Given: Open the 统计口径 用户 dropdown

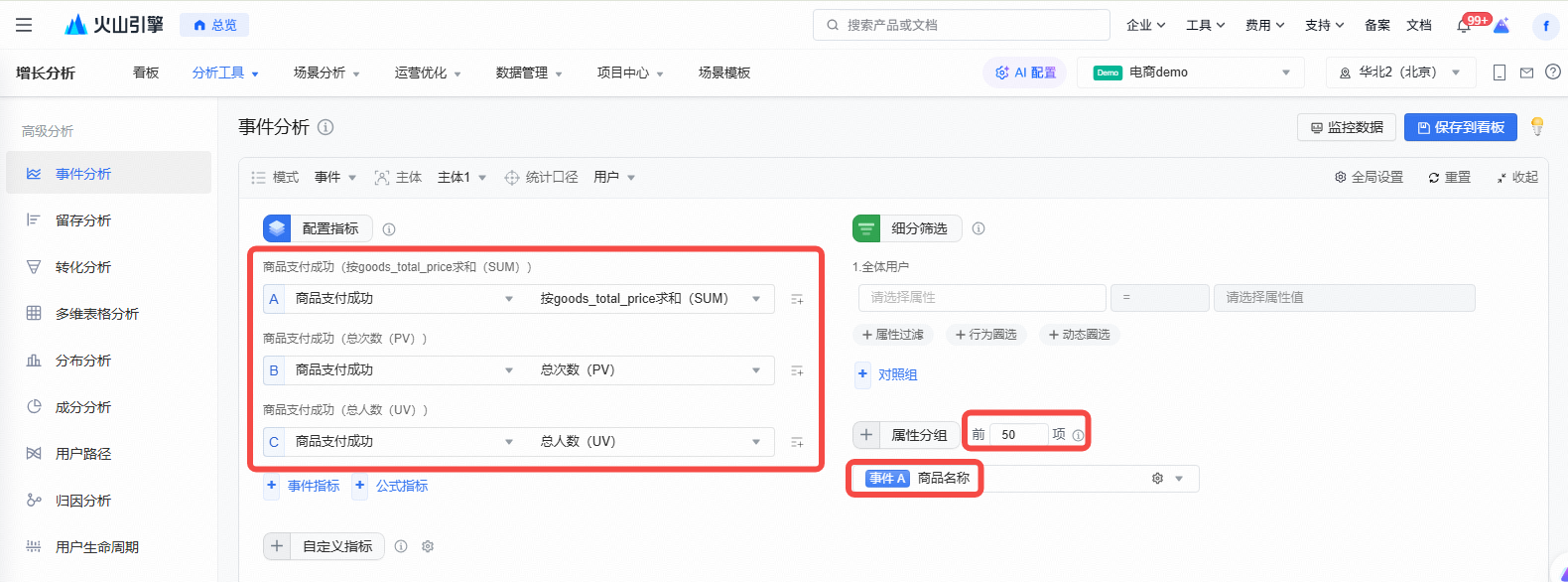Looking at the screenshot, I should click(x=614, y=177).
